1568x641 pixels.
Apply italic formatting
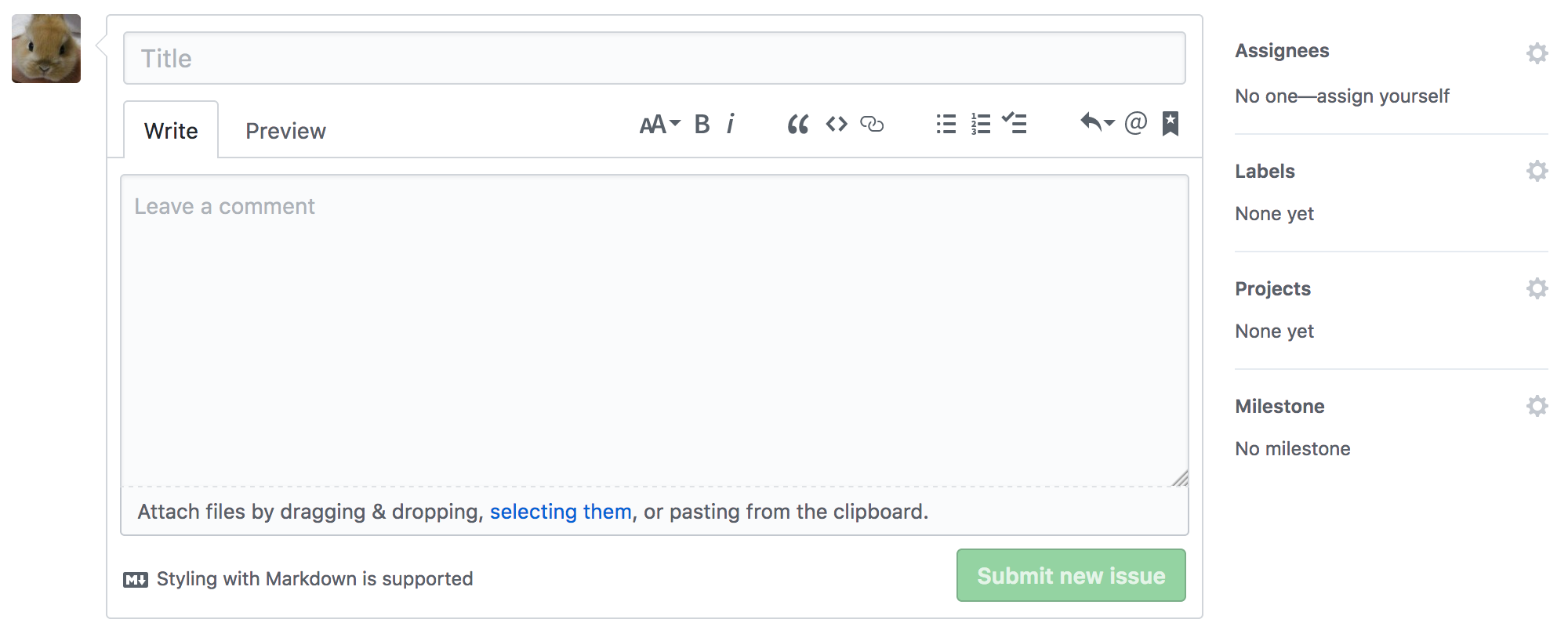[x=730, y=124]
